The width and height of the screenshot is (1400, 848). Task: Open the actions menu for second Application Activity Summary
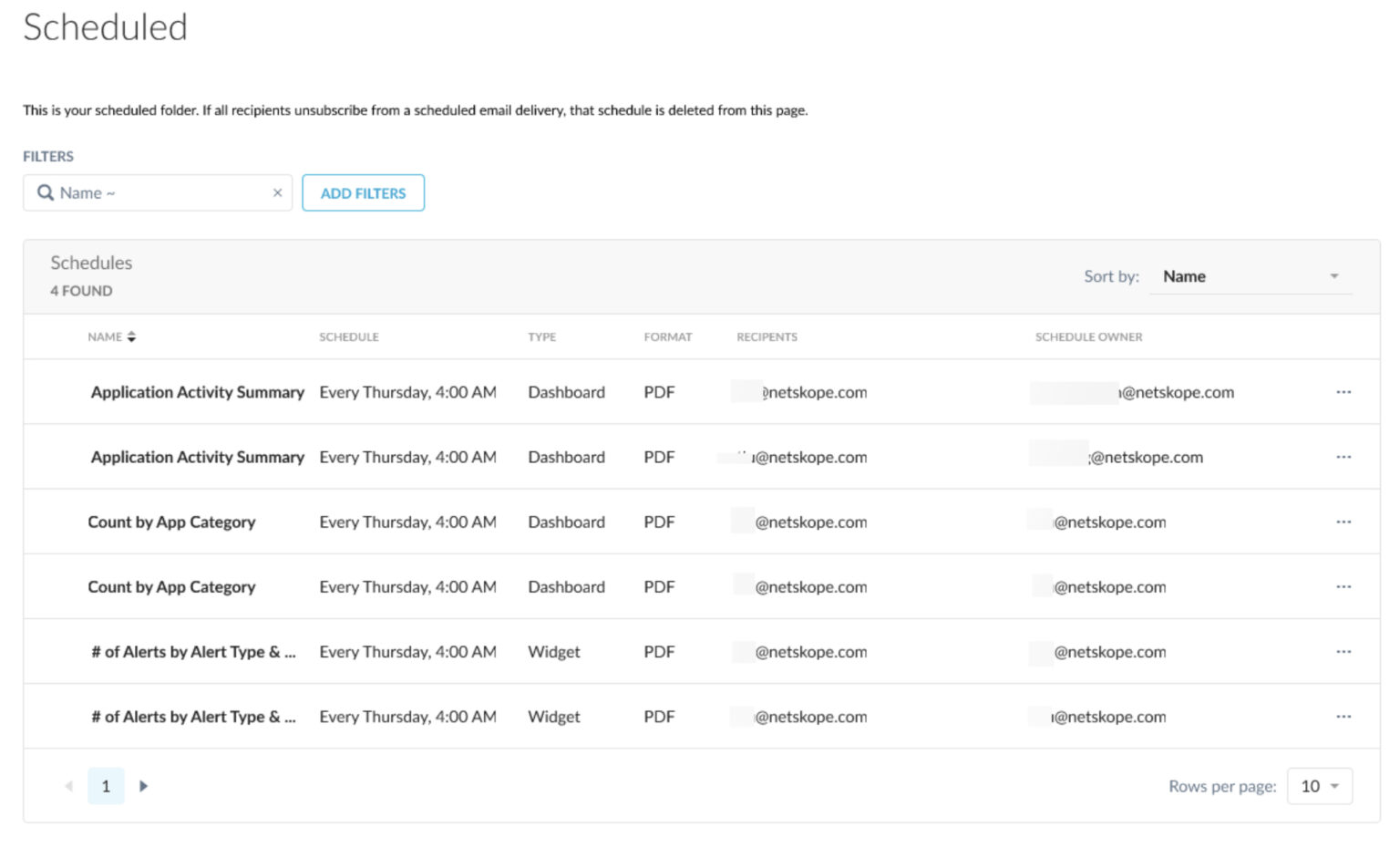(1343, 456)
